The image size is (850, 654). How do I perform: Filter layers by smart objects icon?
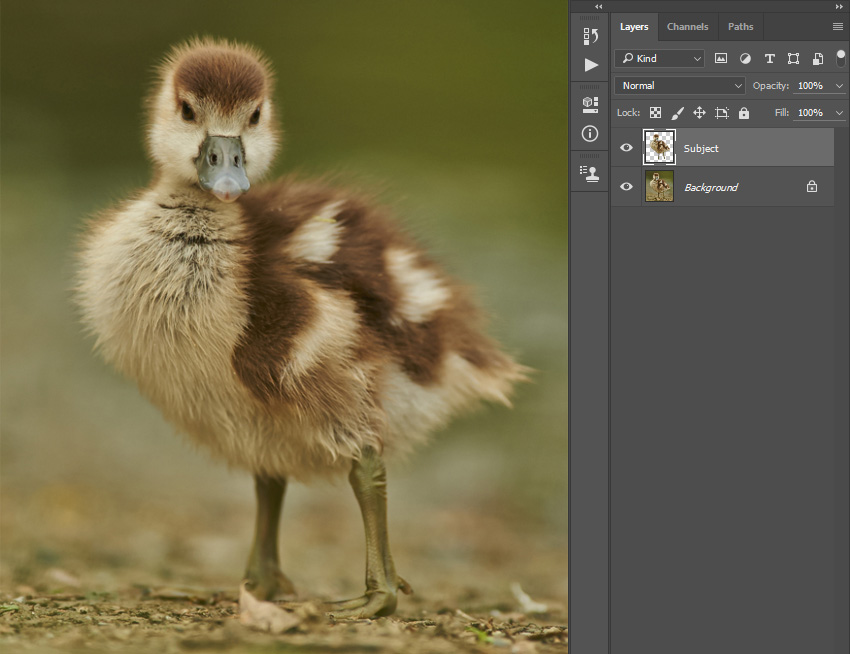tap(818, 59)
